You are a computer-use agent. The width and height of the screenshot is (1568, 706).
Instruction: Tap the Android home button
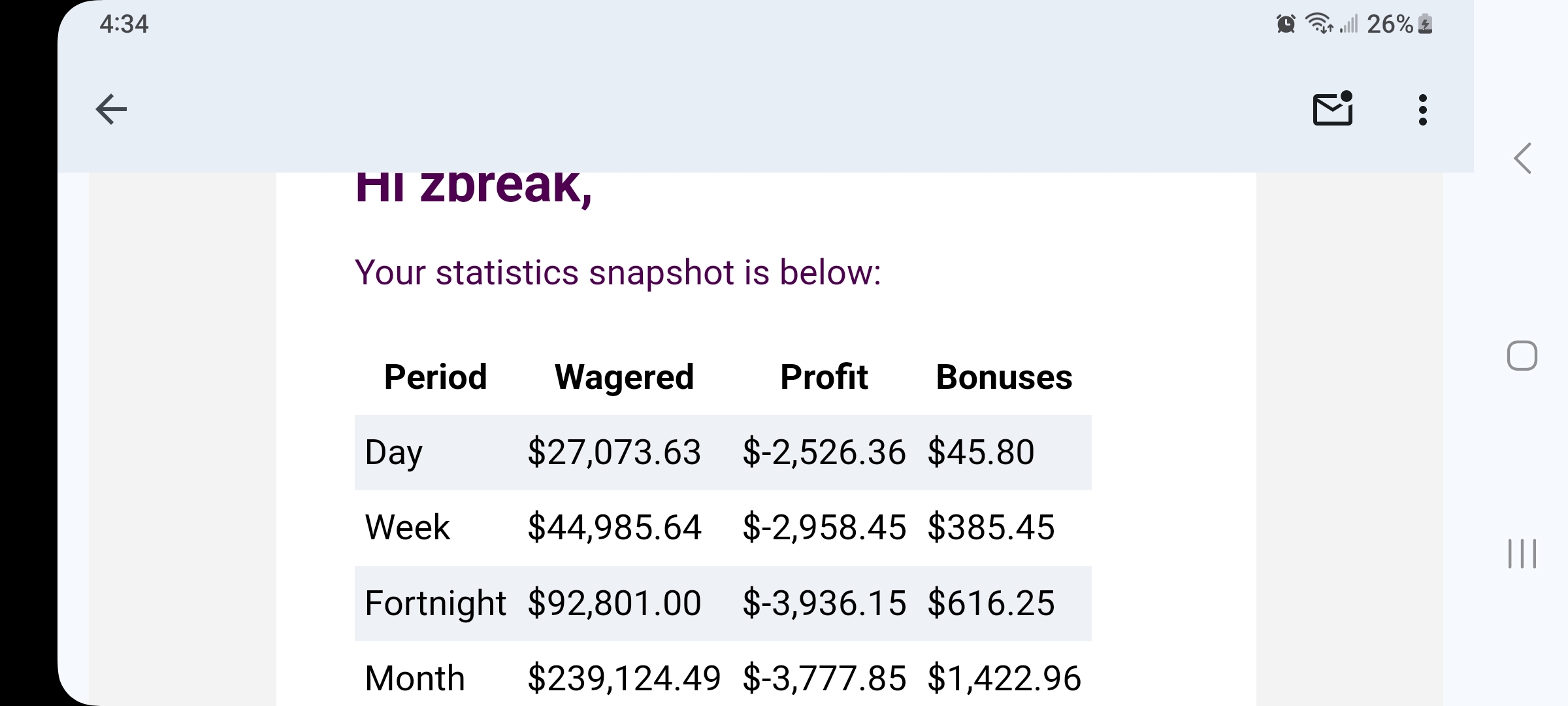pos(1522,356)
